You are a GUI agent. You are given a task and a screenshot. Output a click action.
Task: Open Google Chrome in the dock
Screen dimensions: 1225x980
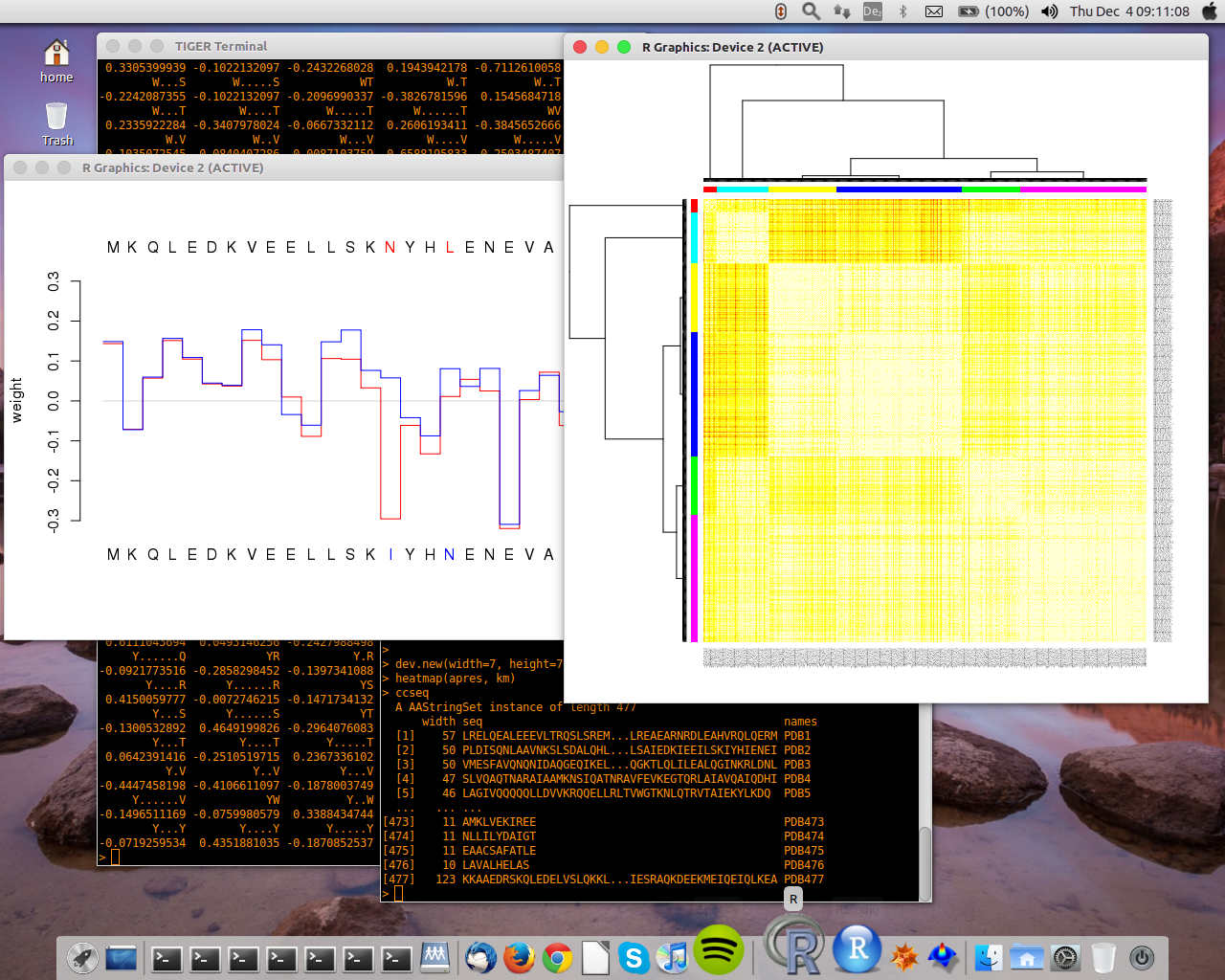point(557,957)
